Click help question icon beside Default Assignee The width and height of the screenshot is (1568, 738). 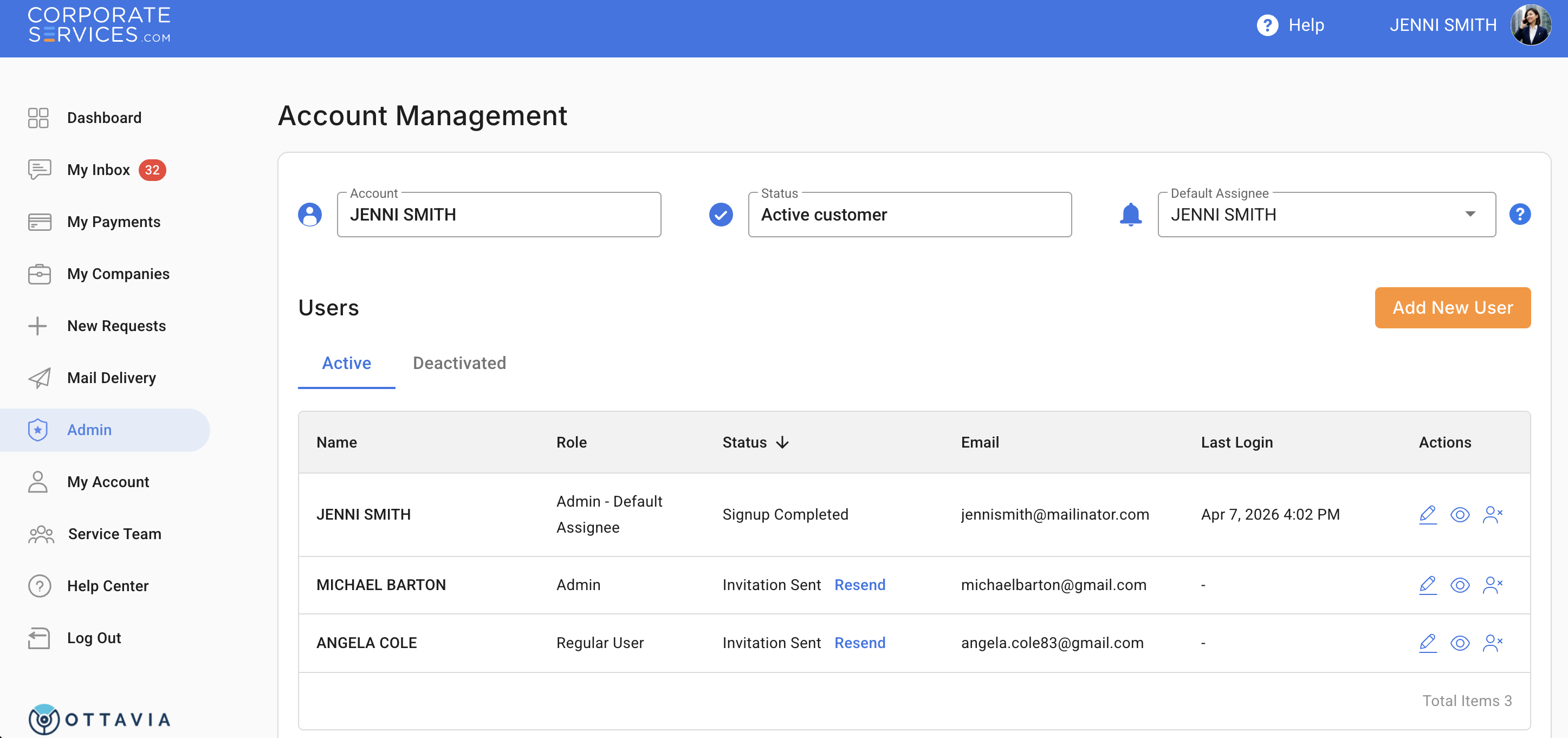pyautogui.click(x=1519, y=215)
